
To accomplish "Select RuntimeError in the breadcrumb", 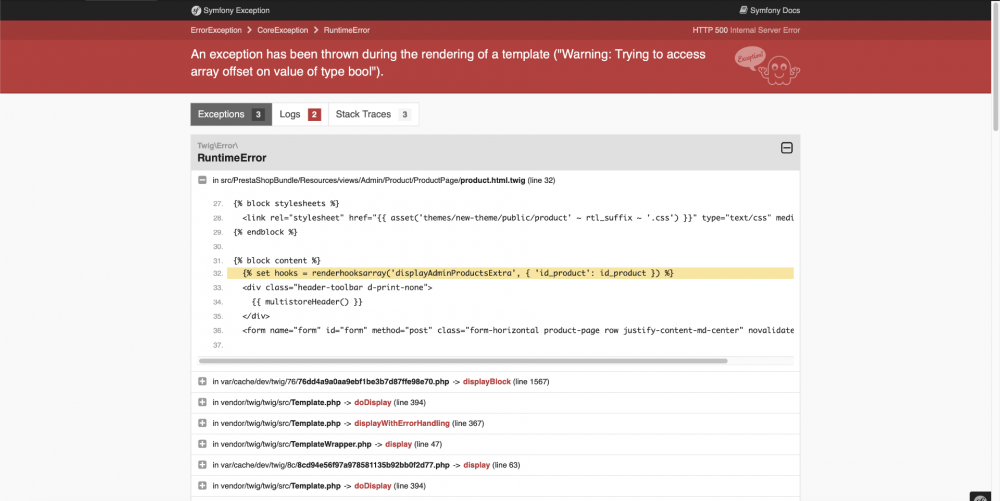I will [x=346, y=30].
